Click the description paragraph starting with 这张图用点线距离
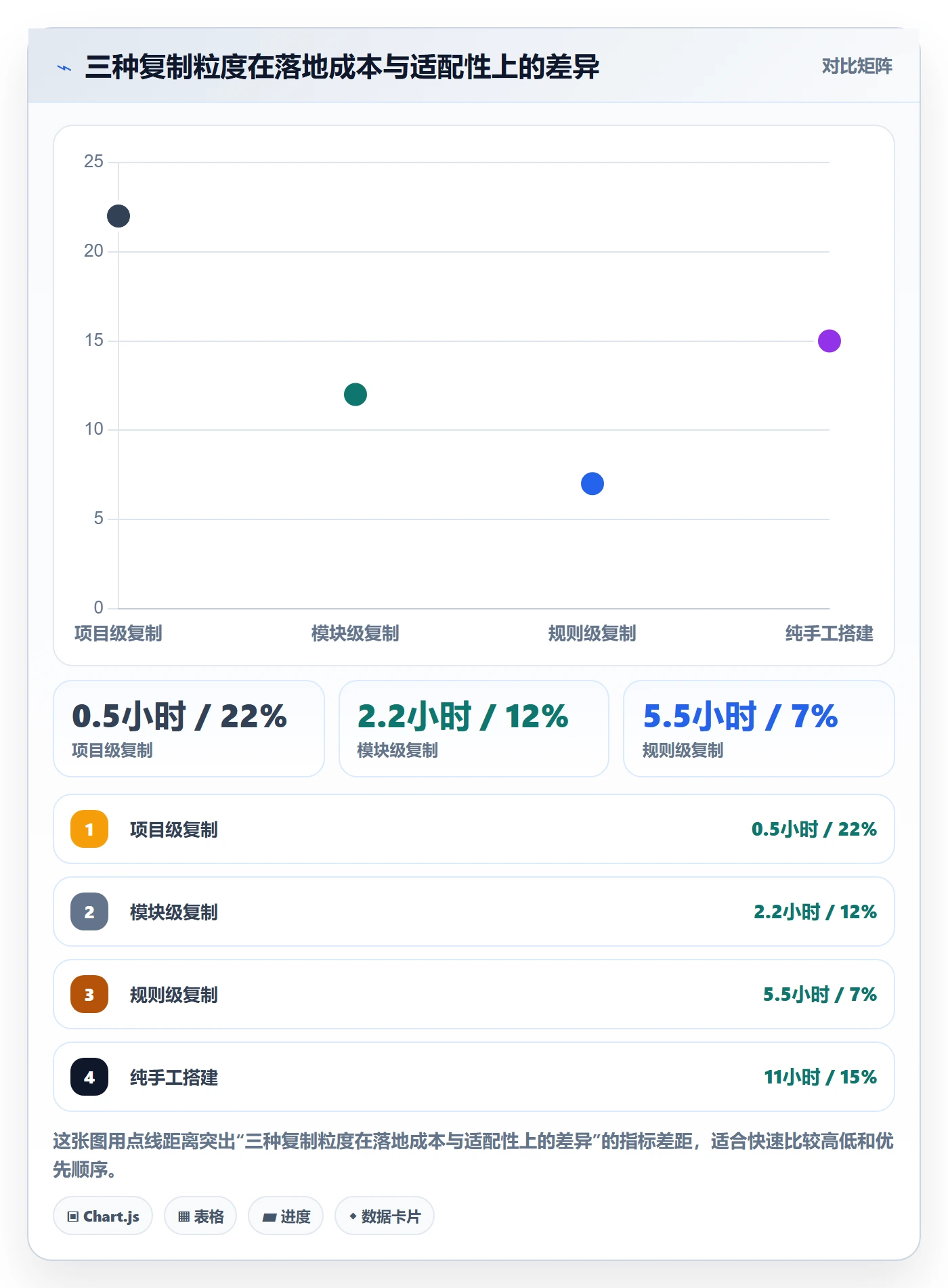948x1288 pixels. tap(473, 1155)
